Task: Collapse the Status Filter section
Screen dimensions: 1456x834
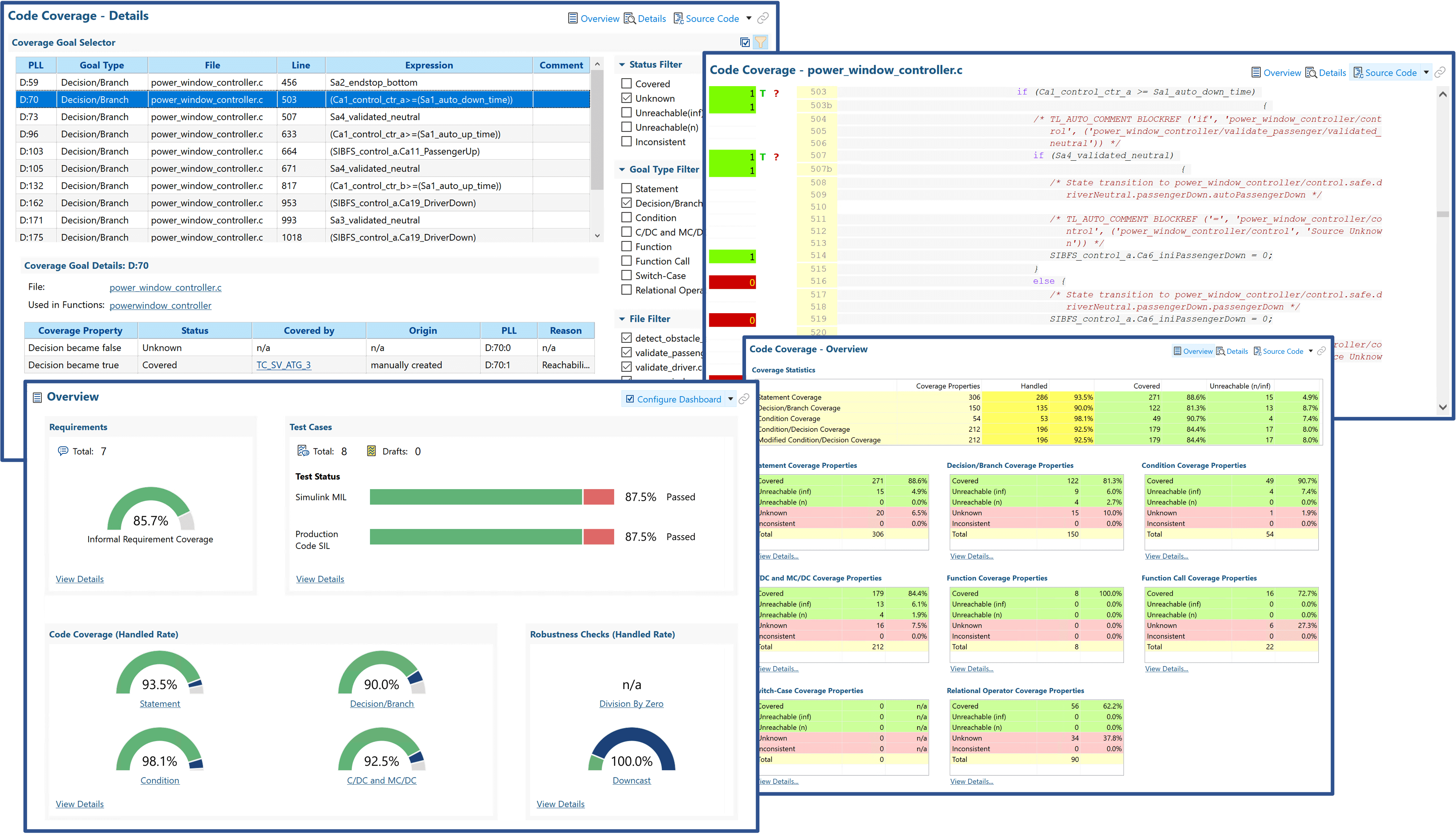Action: 622,65
